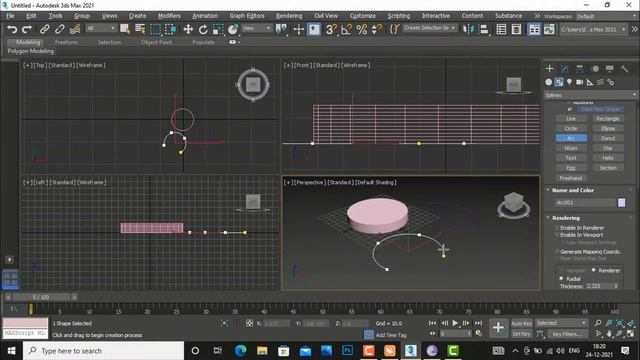The width and height of the screenshot is (640, 360).
Task: Toggle the Window/Crossing selection mode
Action: tap(170, 29)
